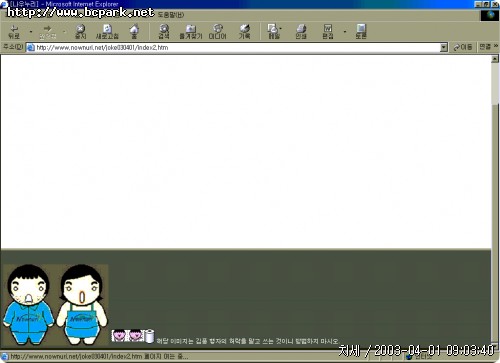
Task: Go to the home page via 홈
Action: point(134,32)
